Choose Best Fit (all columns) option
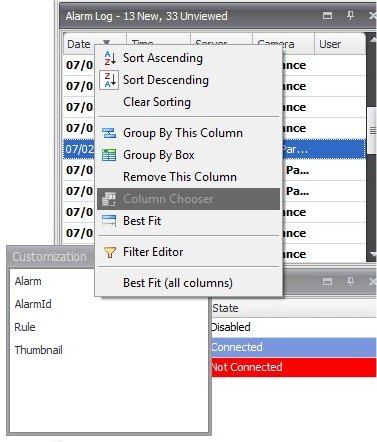The image size is (377, 442). [x=178, y=283]
